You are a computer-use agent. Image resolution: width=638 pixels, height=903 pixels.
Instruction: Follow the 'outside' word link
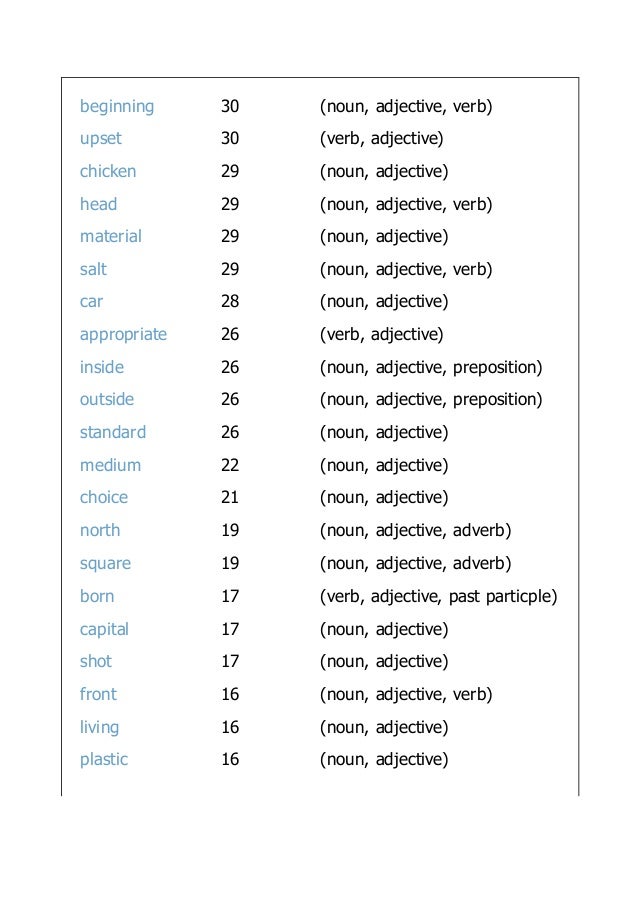point(107,399)
